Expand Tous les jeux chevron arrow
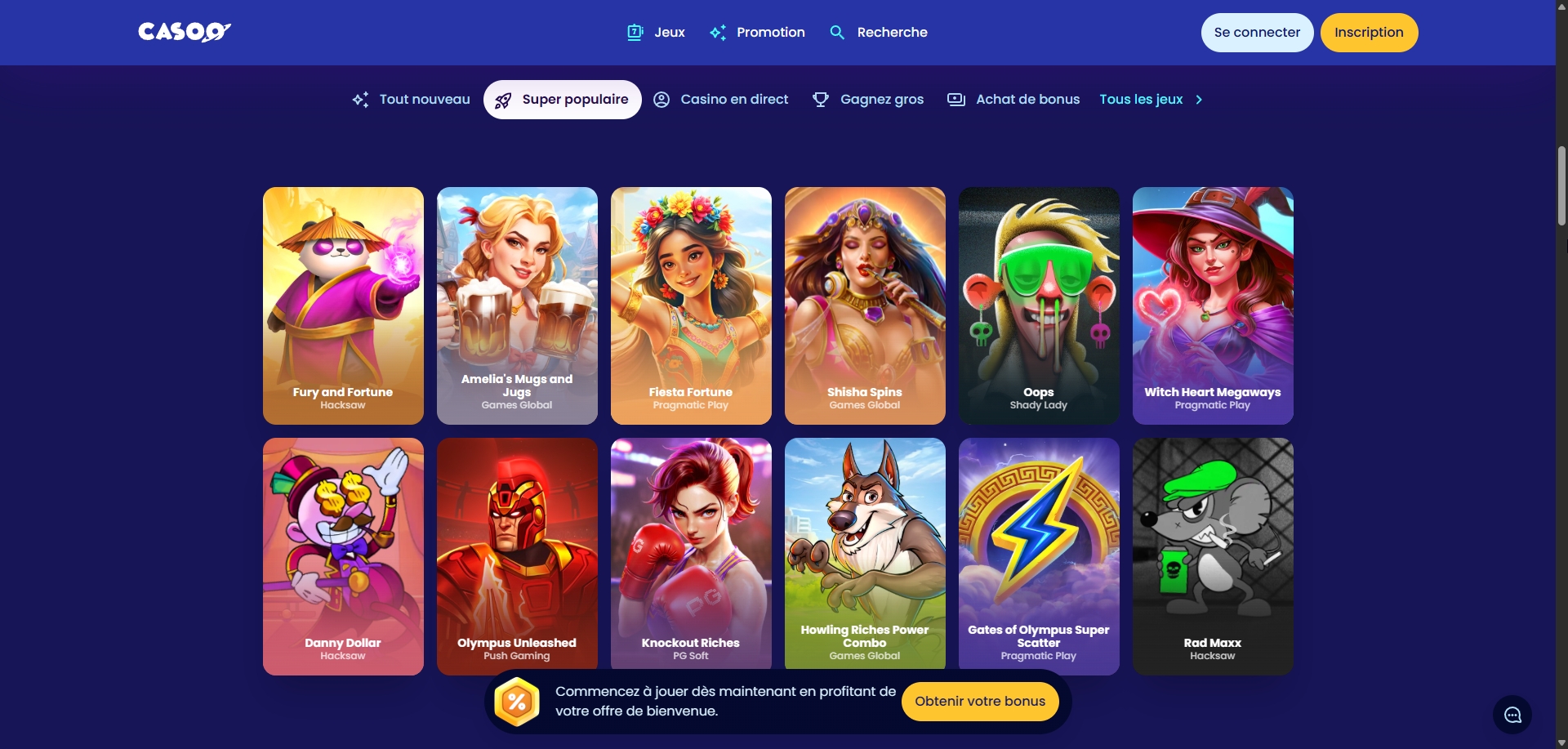1568x749 pixels. (1199, 100)
